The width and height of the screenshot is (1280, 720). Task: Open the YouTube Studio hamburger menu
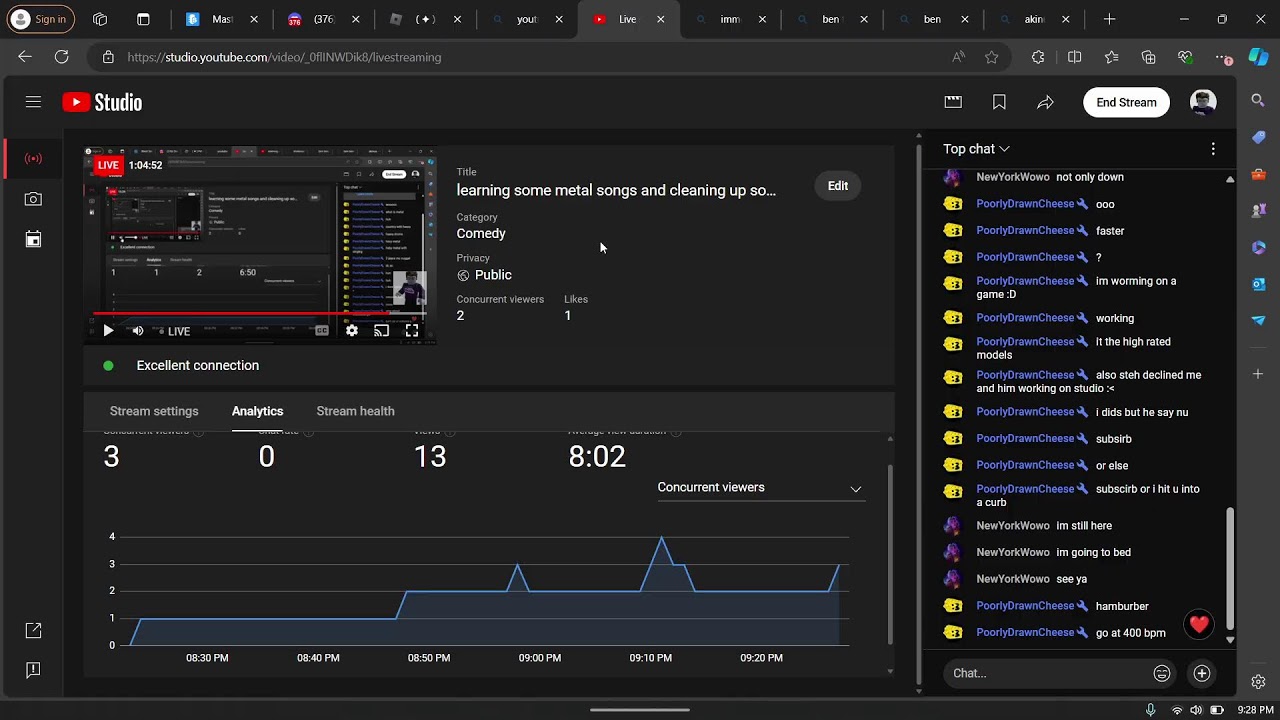[x=33, y=102]
